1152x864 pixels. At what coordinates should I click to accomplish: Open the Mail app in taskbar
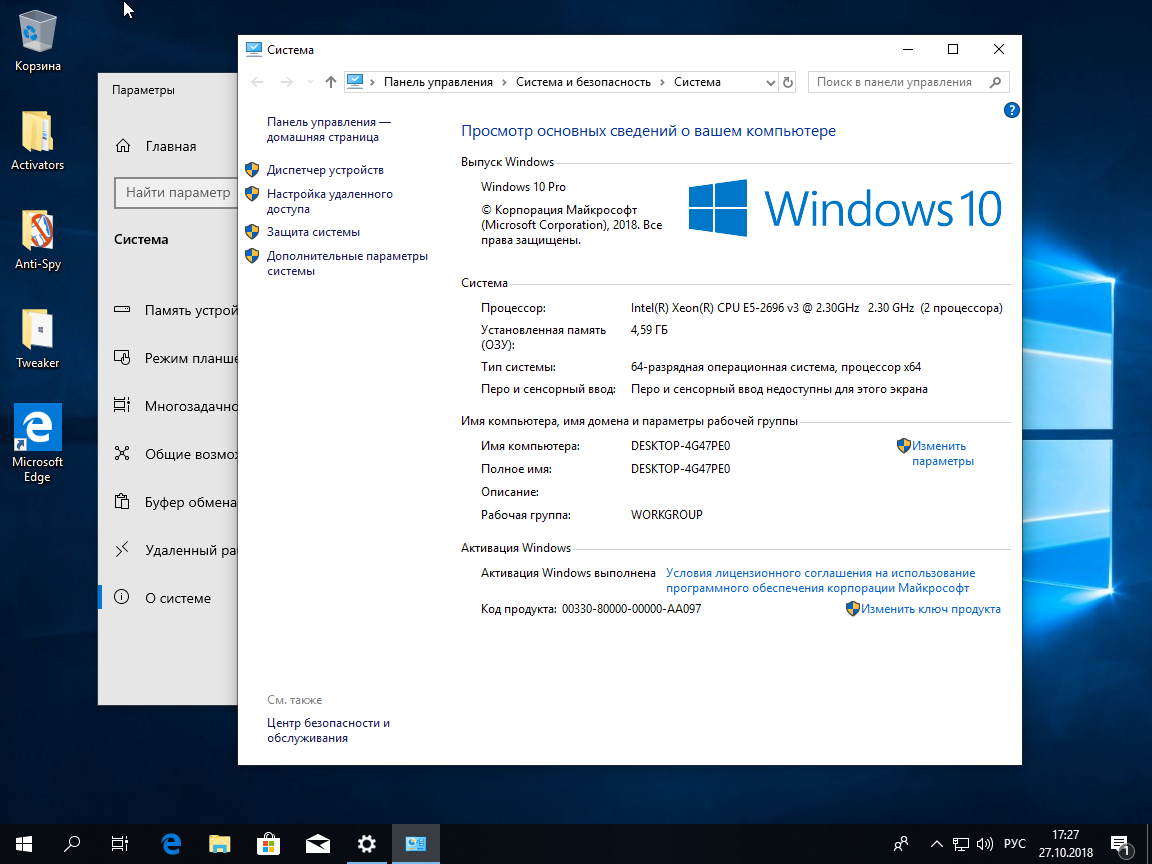pos(318,844)
